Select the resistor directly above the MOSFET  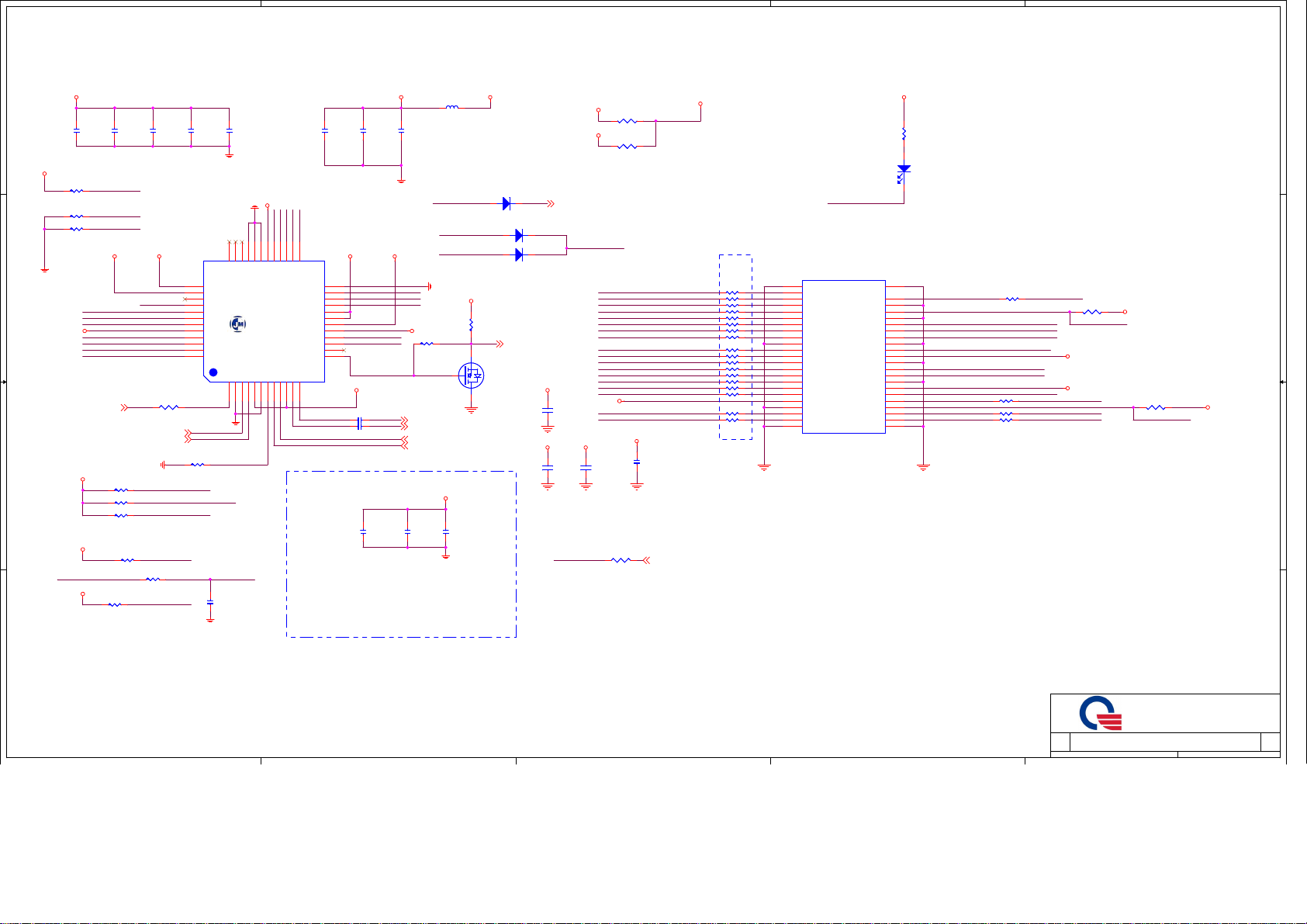[471, 324]
